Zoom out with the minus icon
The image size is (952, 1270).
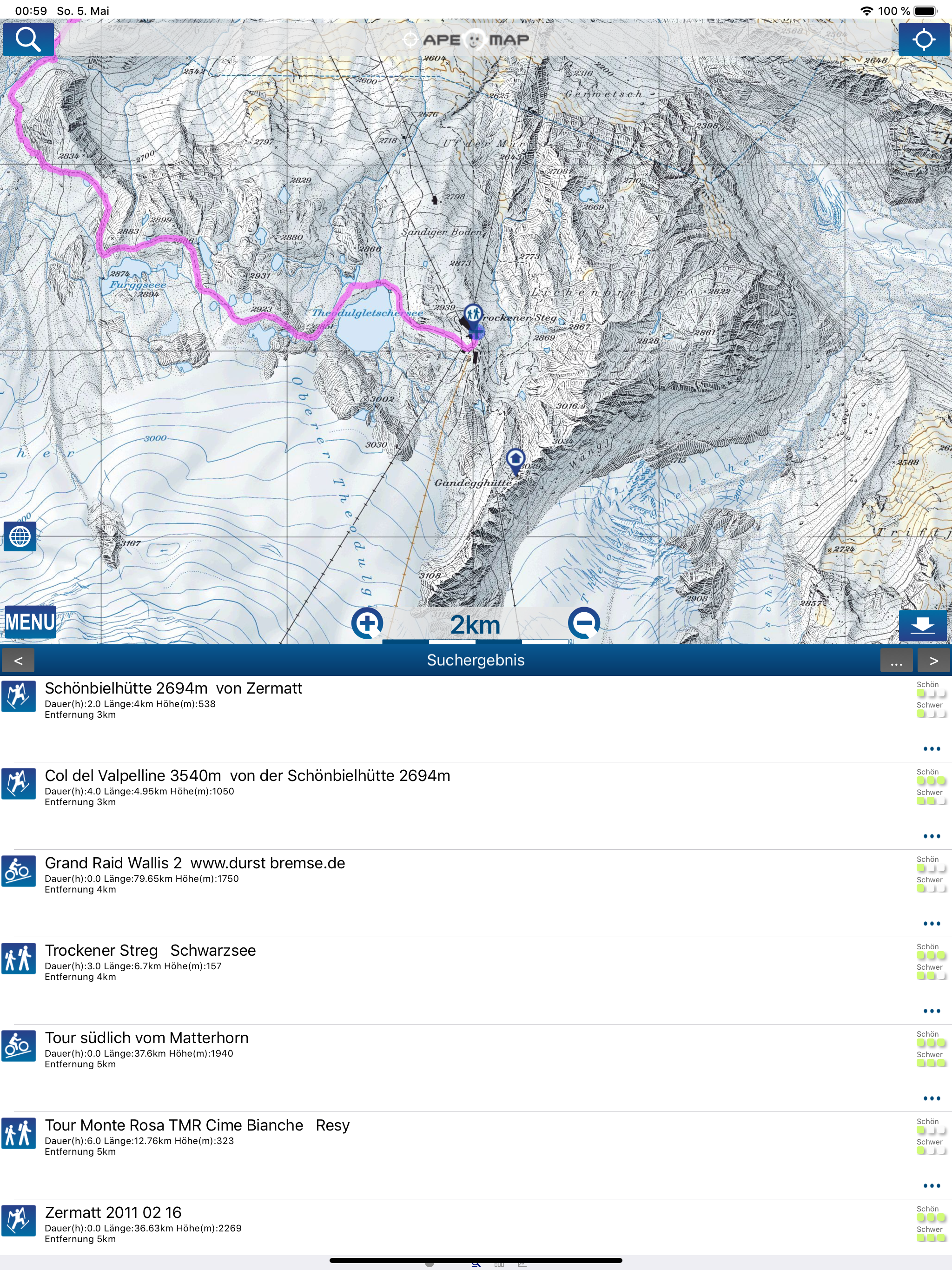point(584,623)
